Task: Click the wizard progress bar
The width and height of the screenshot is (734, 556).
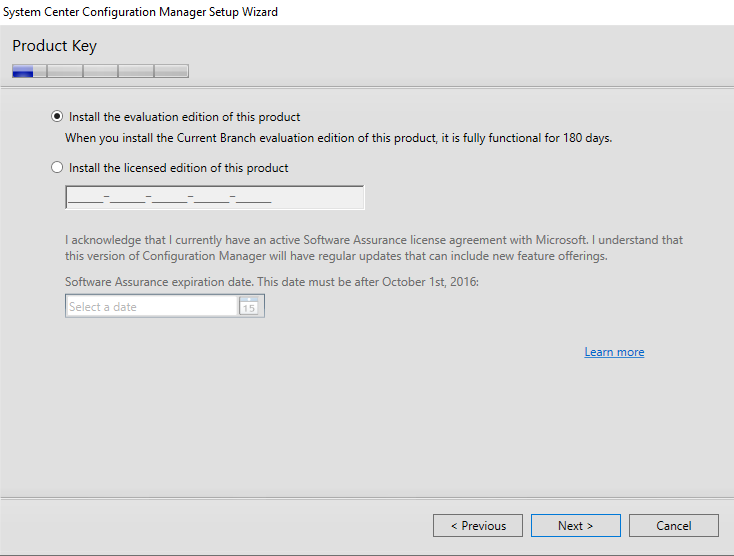Action: pyautogui.click(x=101, y=71)
